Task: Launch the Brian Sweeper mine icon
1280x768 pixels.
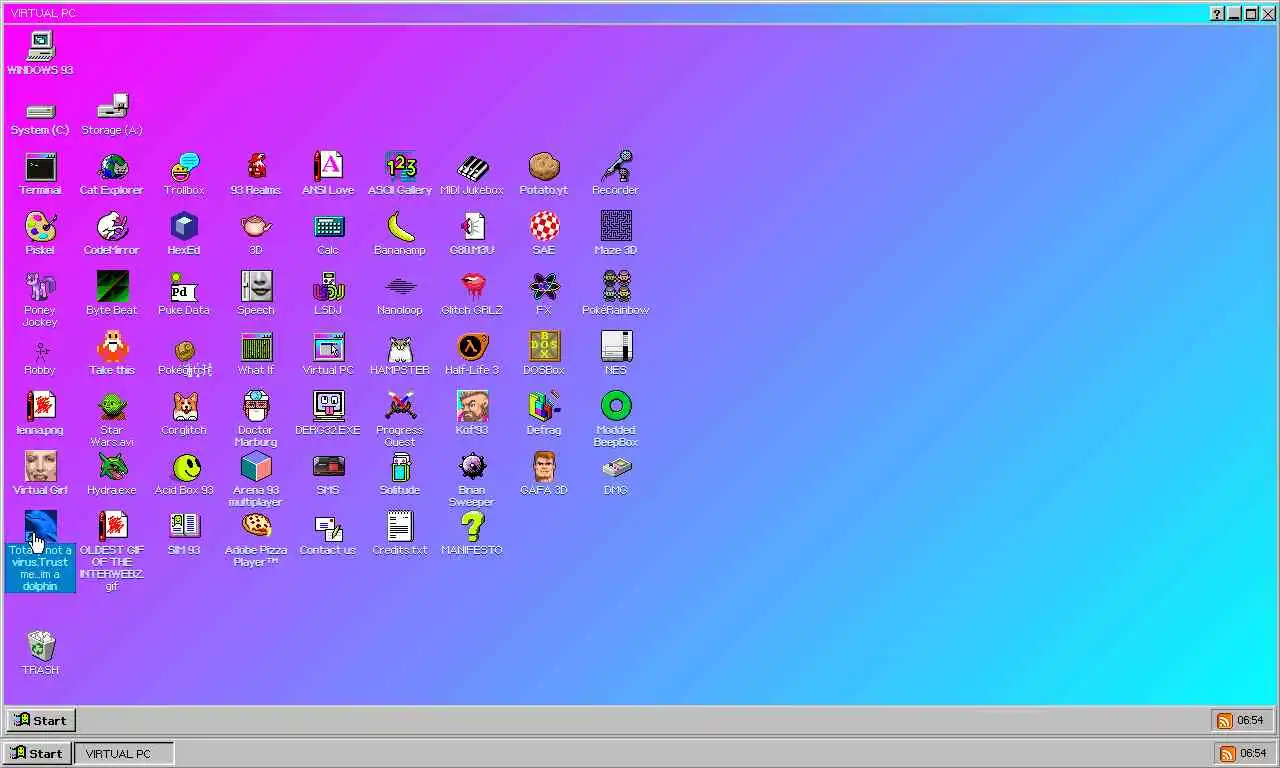Action: tap(472, 466)
